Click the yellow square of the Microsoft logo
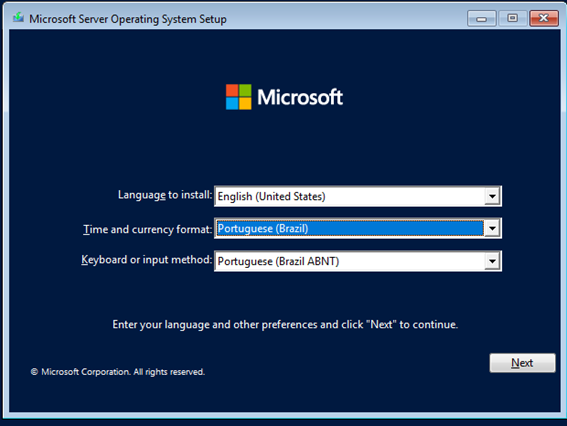 245,104
